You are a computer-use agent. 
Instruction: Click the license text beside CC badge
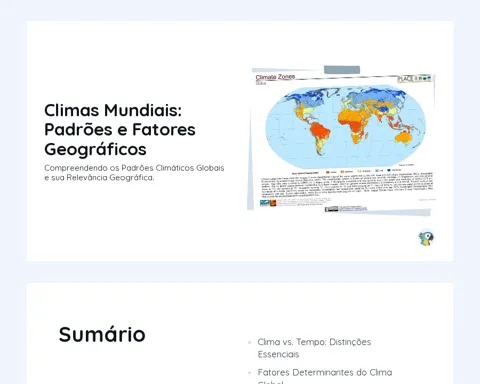[x=353, y=209]
